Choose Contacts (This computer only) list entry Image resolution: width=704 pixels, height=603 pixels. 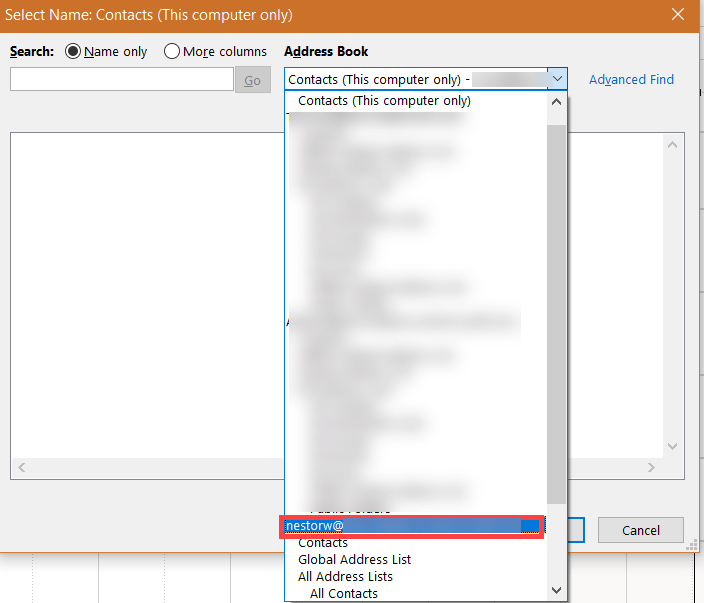tap(384, 101)
